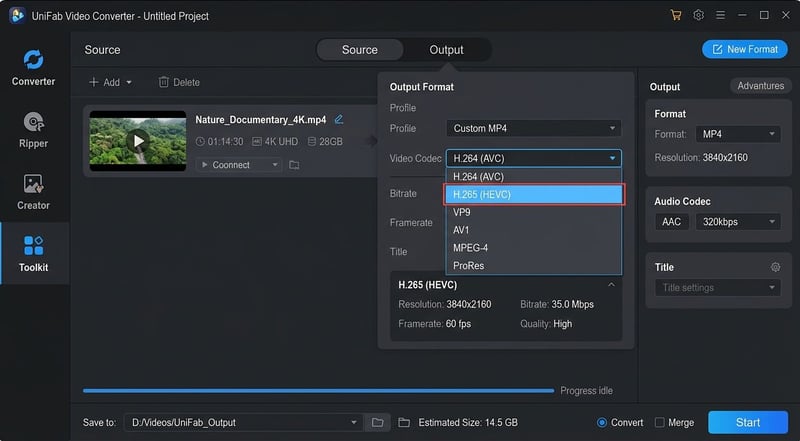Choose ProRes from codec list
The height and width of the screenshot is (441, 800).
534,265
